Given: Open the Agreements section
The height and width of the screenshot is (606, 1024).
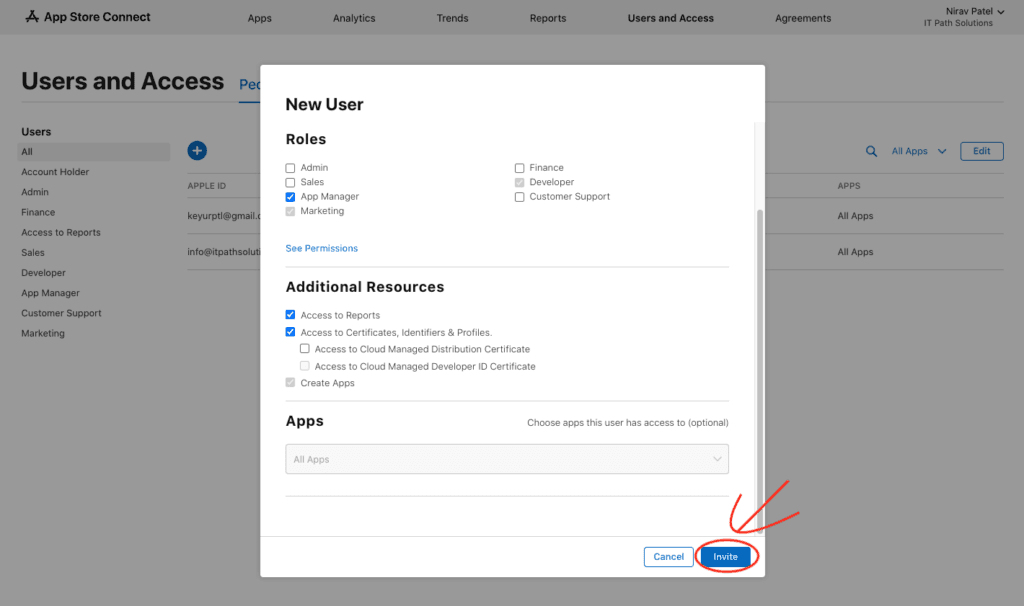Looking at the screenshot, I should click(x=803, y=18).
